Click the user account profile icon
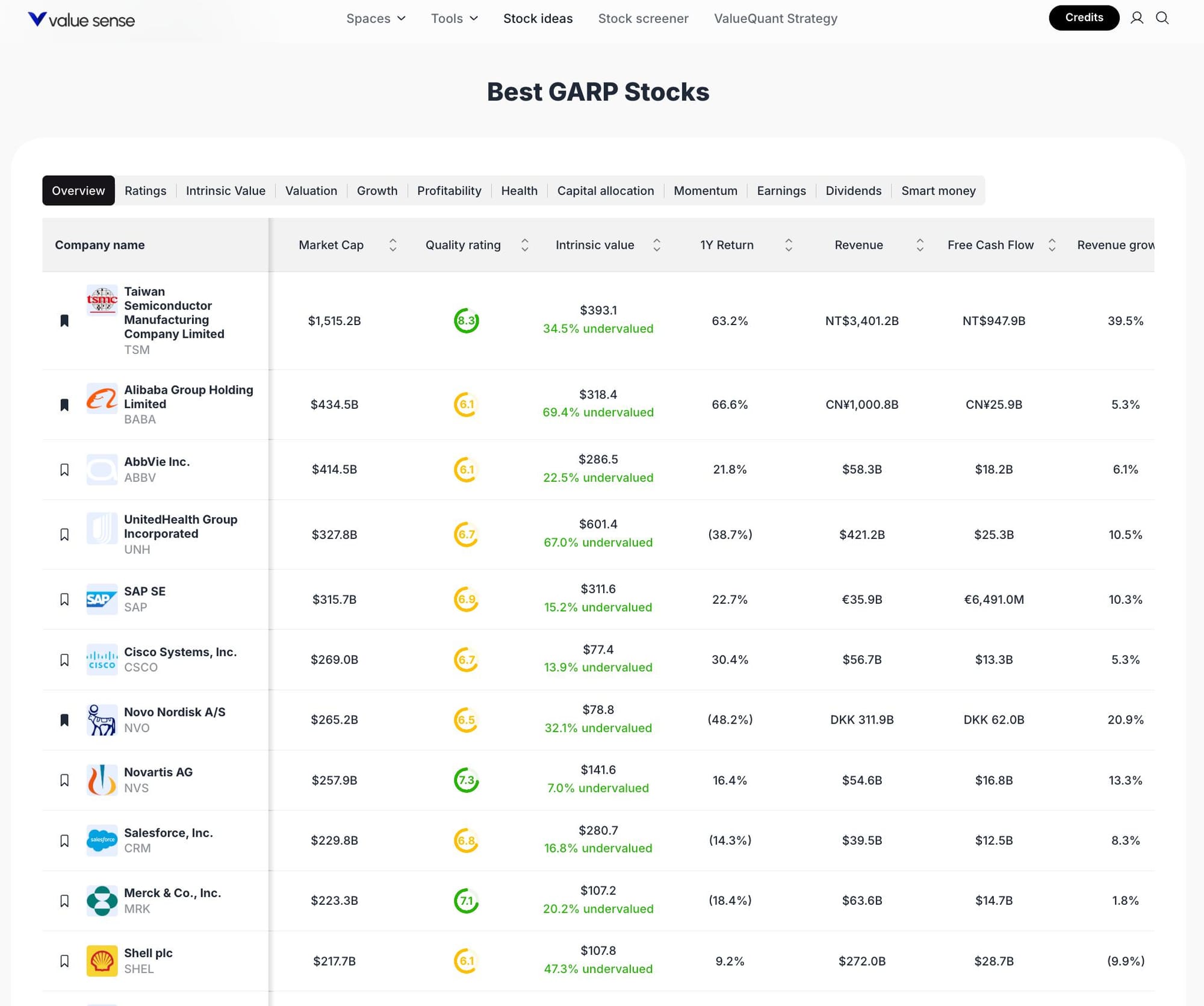Screen dimensions: 1204x1006 (x=1137, y=18)
